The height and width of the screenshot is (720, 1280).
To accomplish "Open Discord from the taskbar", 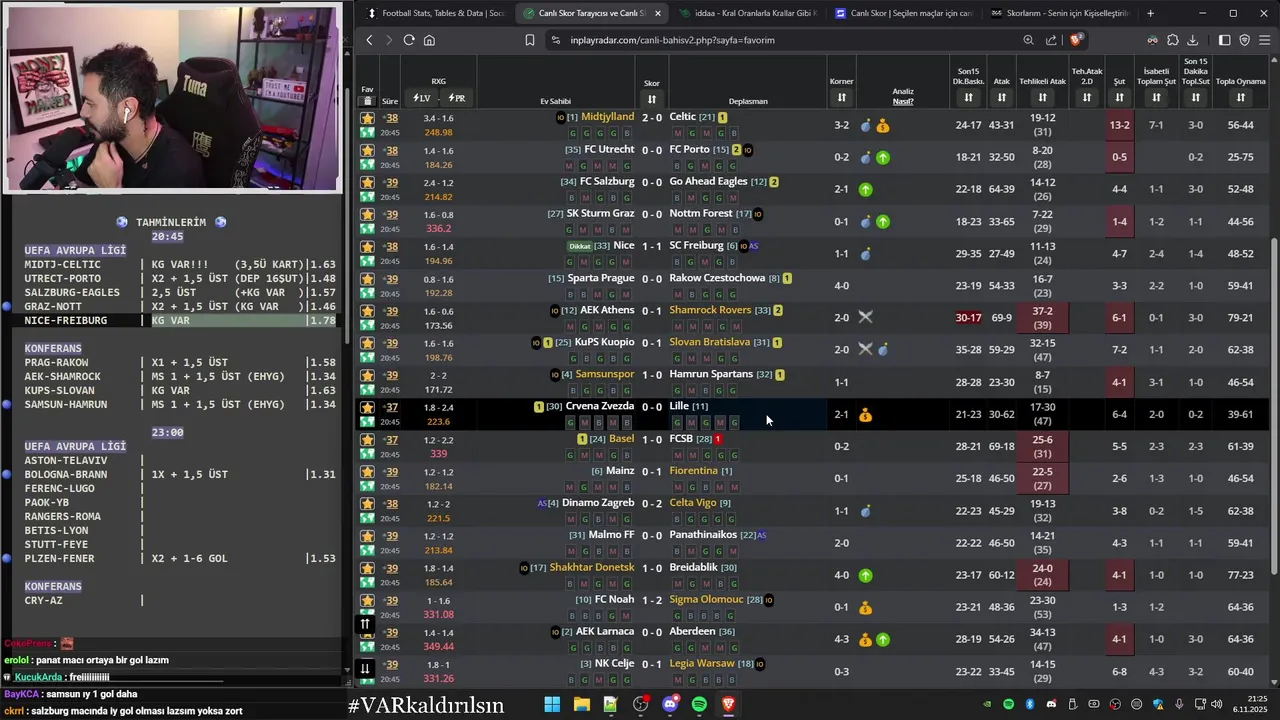I will 670,704.
